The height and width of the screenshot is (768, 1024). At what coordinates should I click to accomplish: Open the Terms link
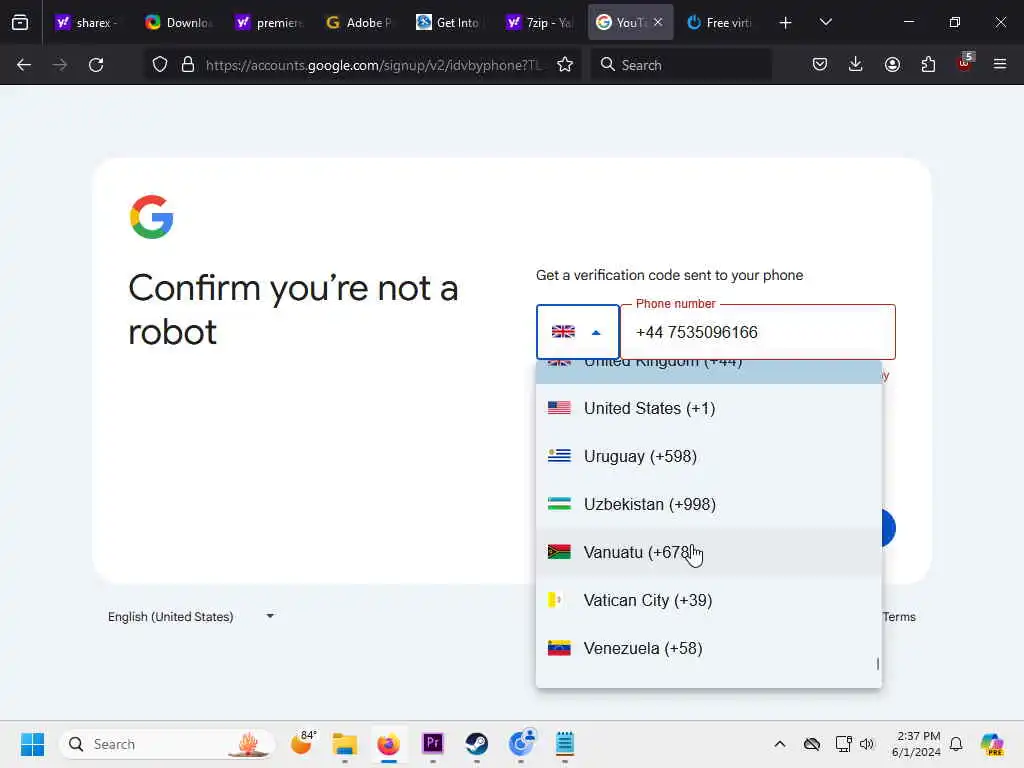tap(899, 616)
